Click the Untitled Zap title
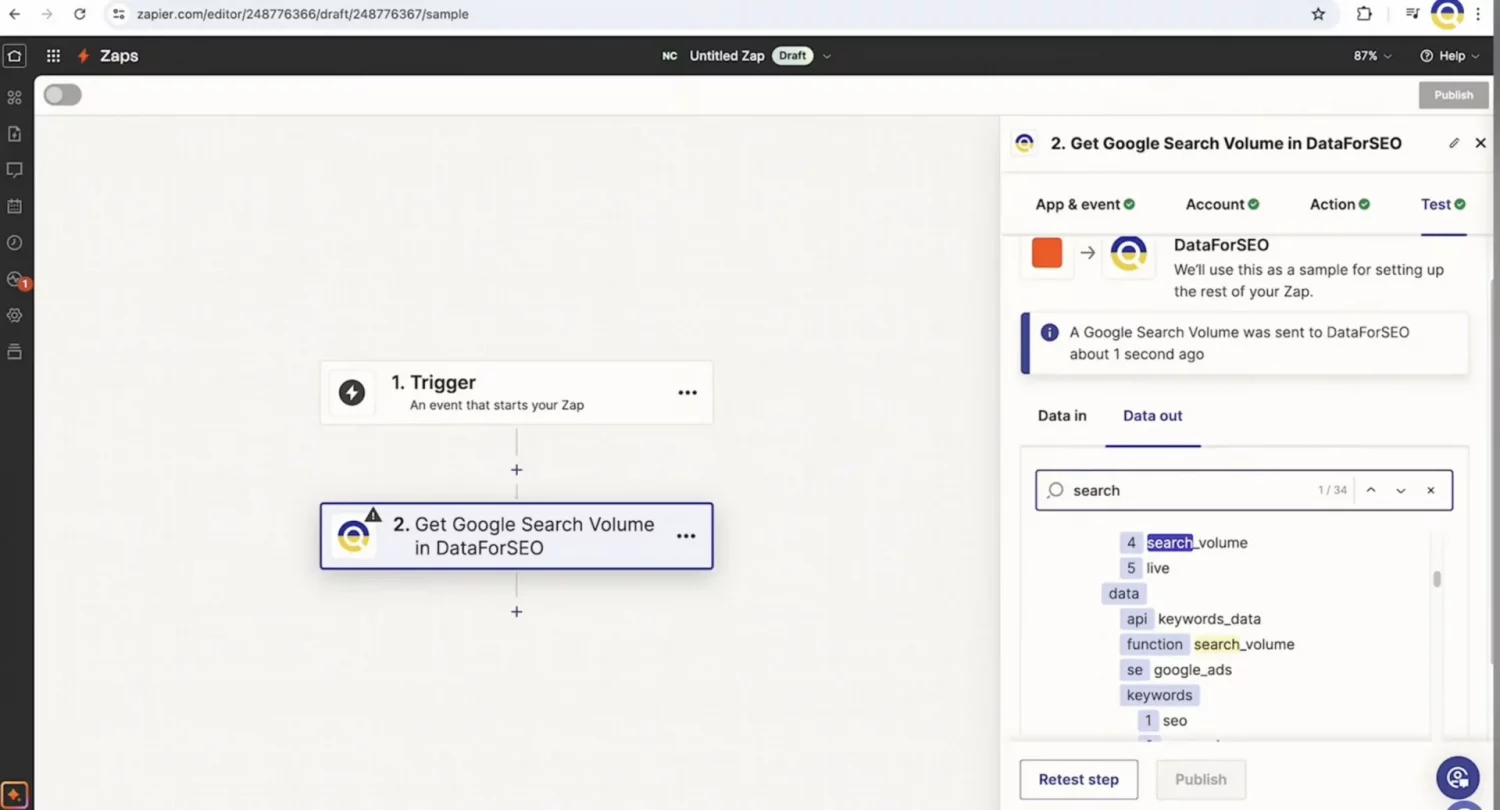Viewport: 1500px width, 810px height. [726, 56]
